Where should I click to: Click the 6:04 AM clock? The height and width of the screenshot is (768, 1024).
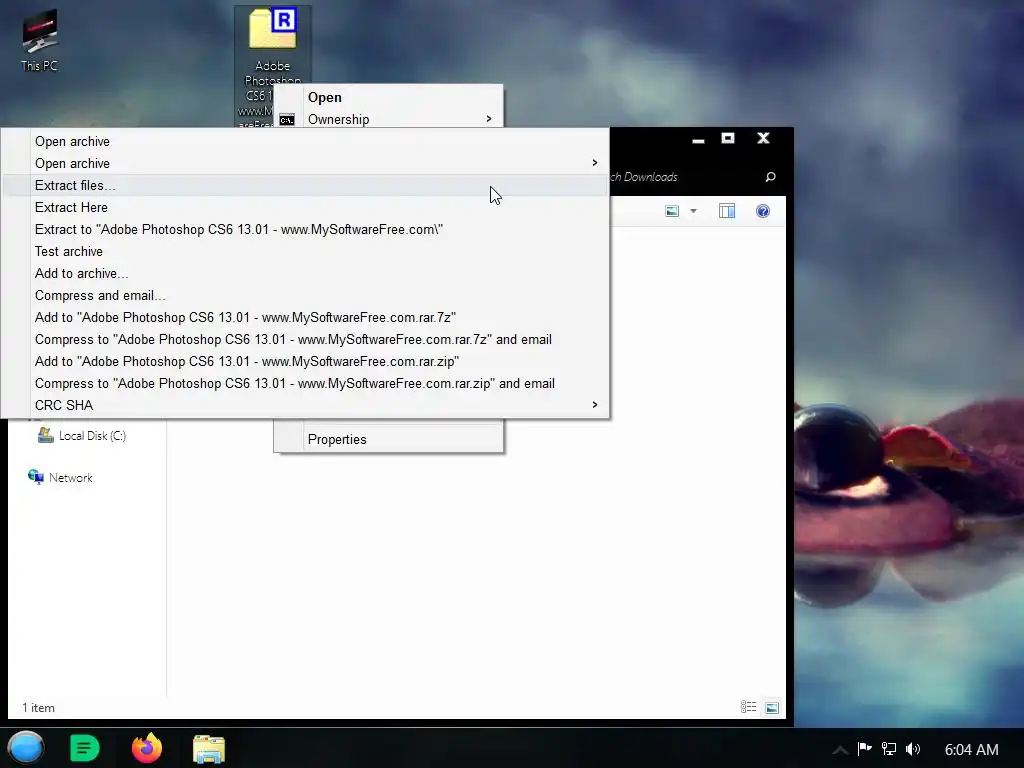tap(971, 749)
